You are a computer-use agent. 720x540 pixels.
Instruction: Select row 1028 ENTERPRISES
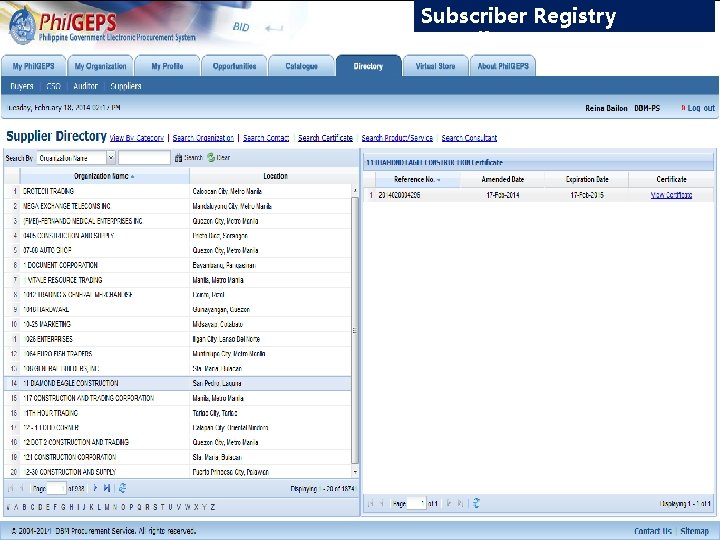177,339
